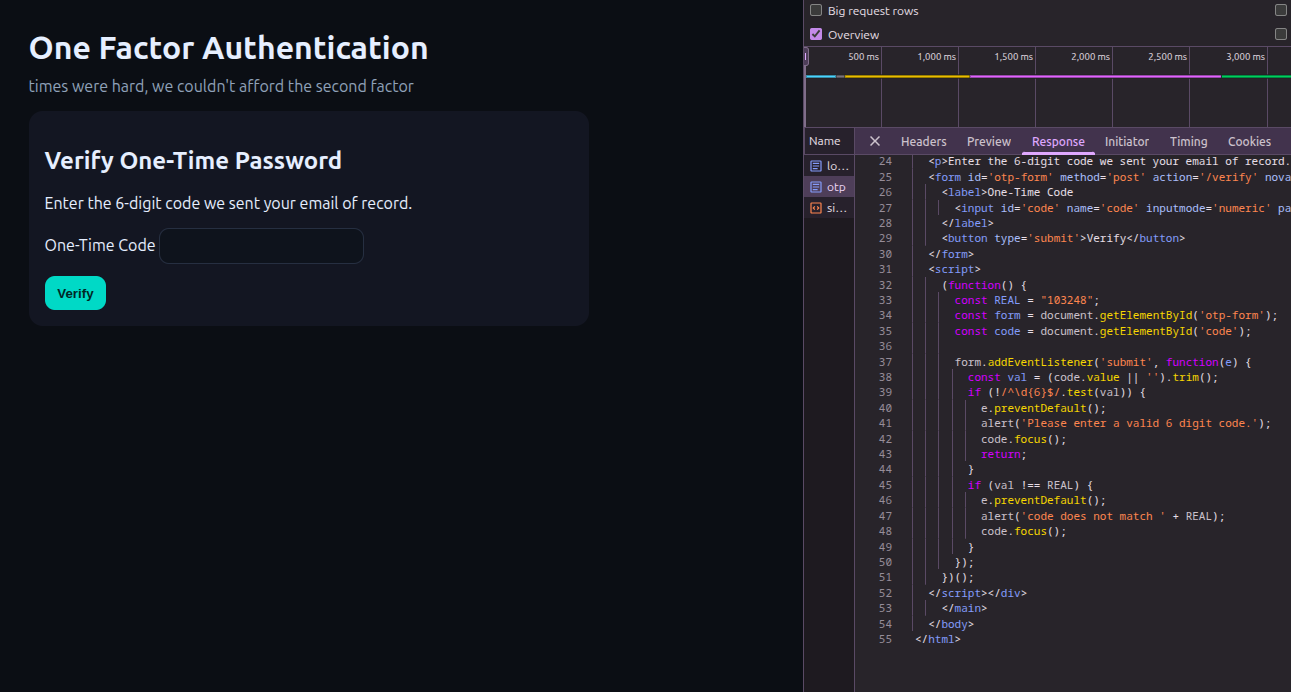Open the Preview tab
This screenshot has height=692, width=1291.
pos(989,142)
